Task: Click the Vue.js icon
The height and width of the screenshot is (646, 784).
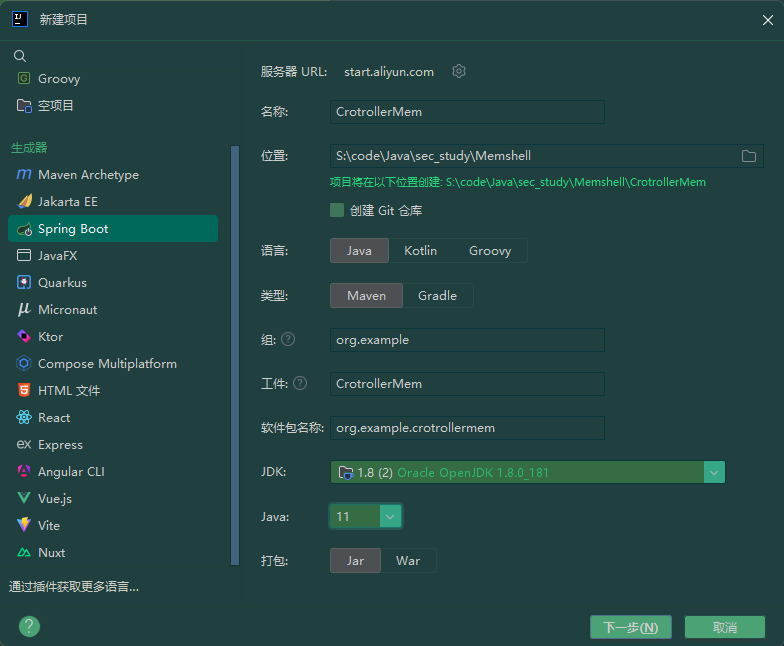Action: tap(24, 498)
